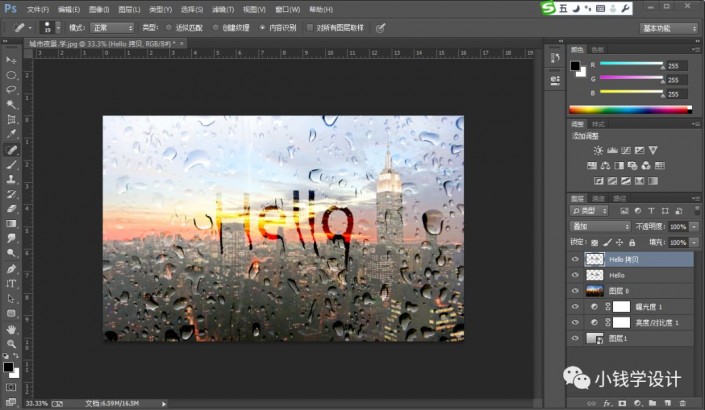Open the brush size preset picker
705x410 pixels.
click(58, 28)
